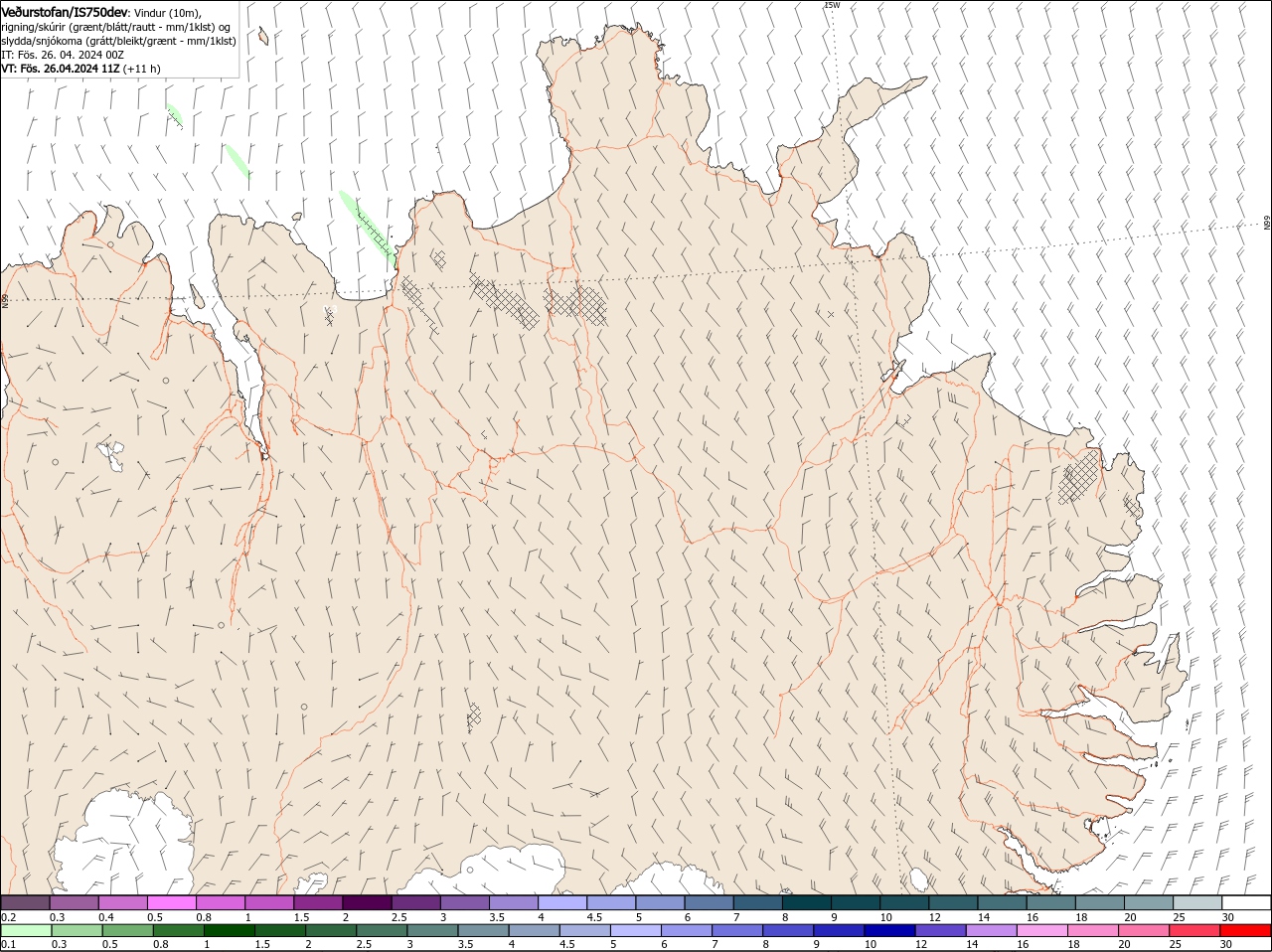Click the upper legend value 14
Viewport: 1272px width, 952px height.
click(x=983, y=917)
